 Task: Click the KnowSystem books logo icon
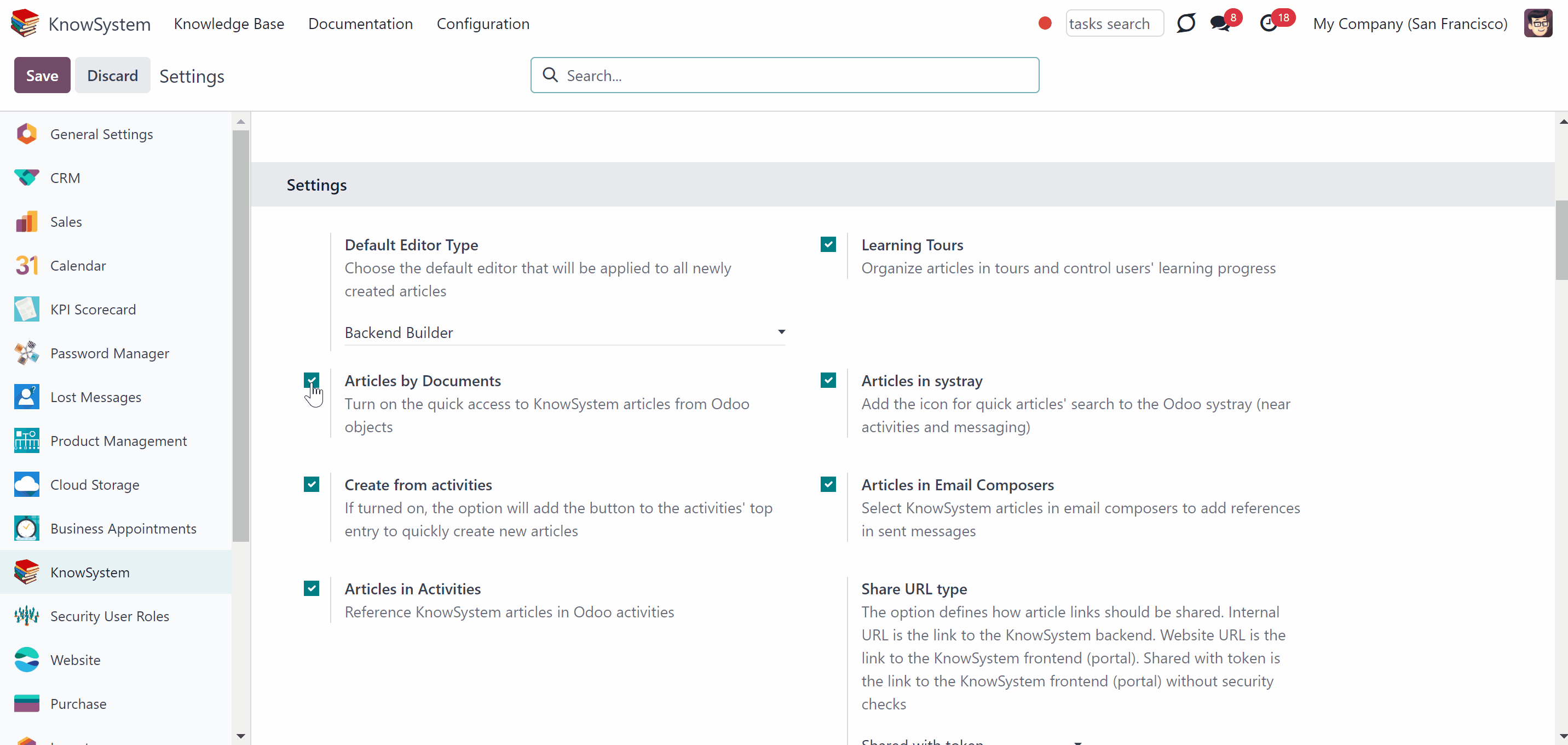click(25, 23)
